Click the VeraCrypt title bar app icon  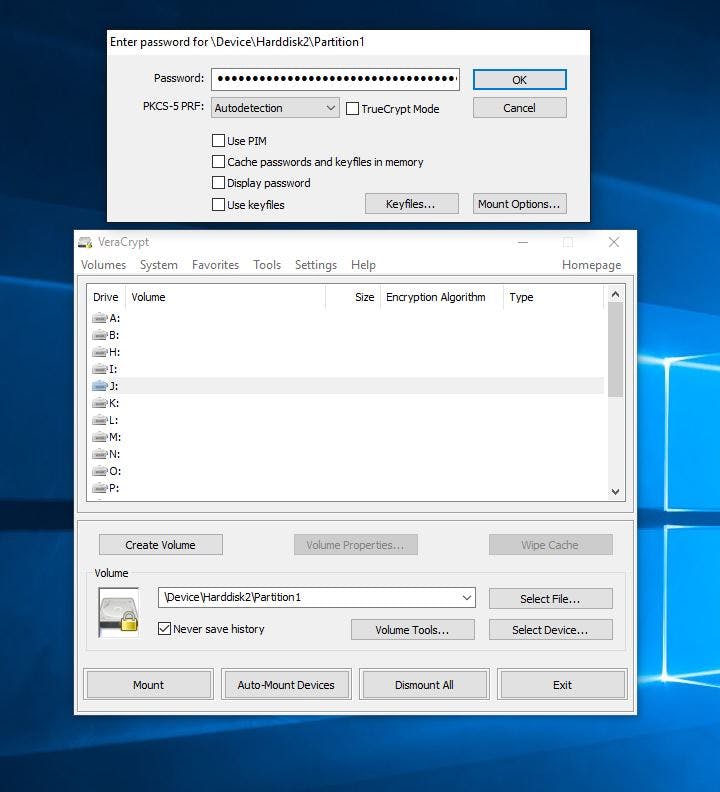pyautogui.click(x=86, y=242)
